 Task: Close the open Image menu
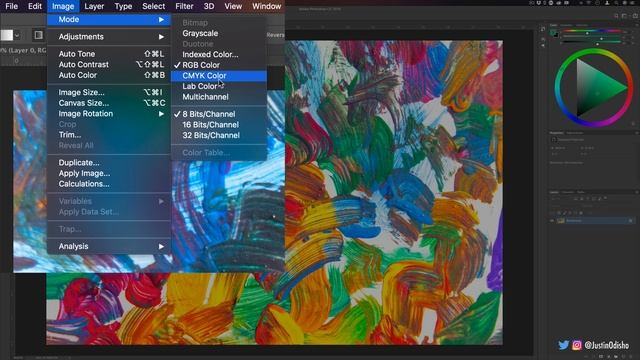click(63, 6)
